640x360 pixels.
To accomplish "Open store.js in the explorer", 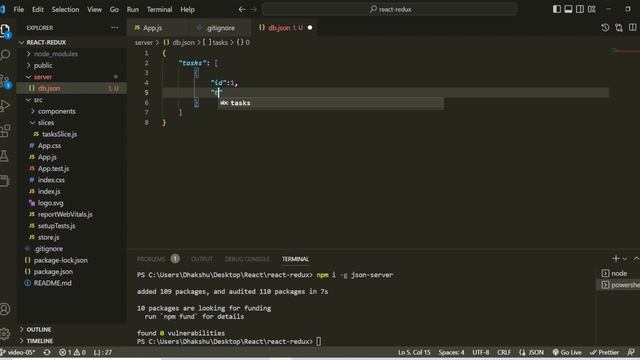I will (x=49, y=237).
